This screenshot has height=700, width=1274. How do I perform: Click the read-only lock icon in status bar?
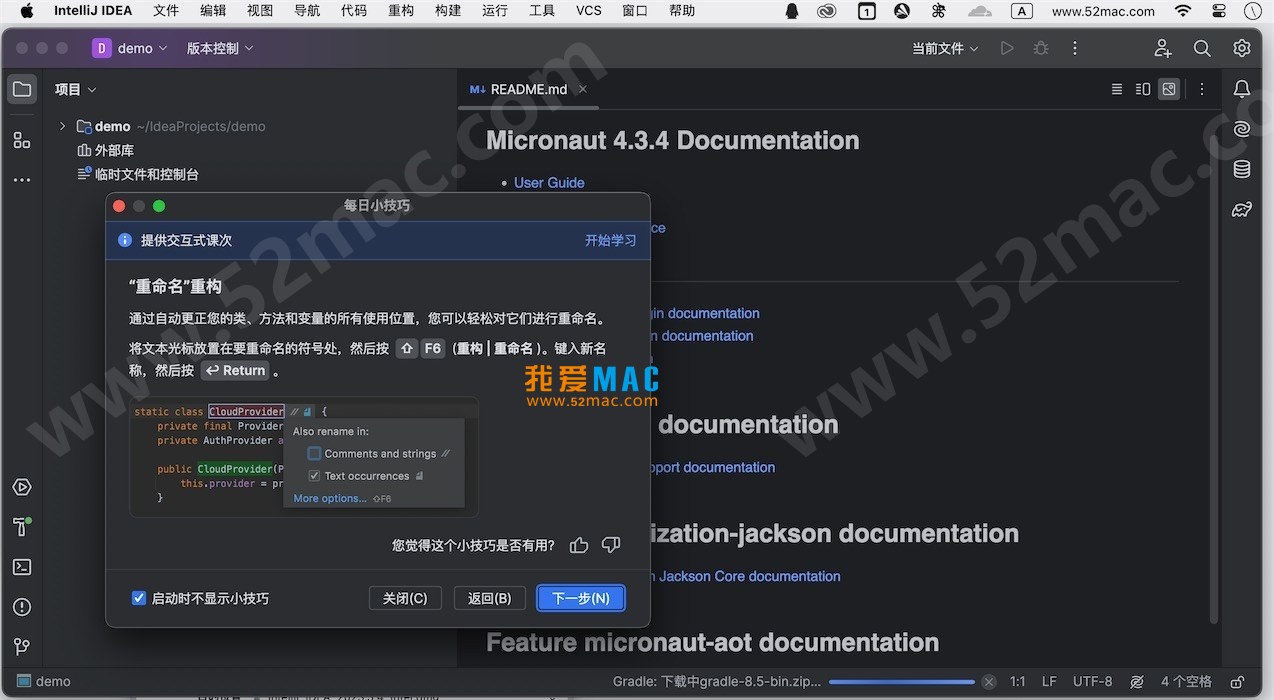click(x=1237, y=682)
